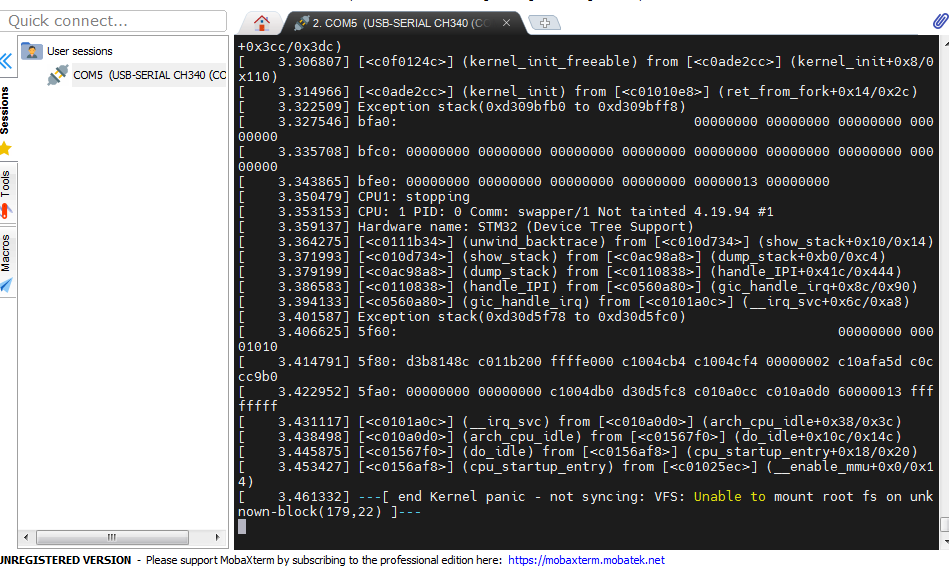The width and height of the screenshot is (949, 567).
Task: Click the 'Exception stack(0xd309bfb0' log line
Action: (x=522, y=107)
